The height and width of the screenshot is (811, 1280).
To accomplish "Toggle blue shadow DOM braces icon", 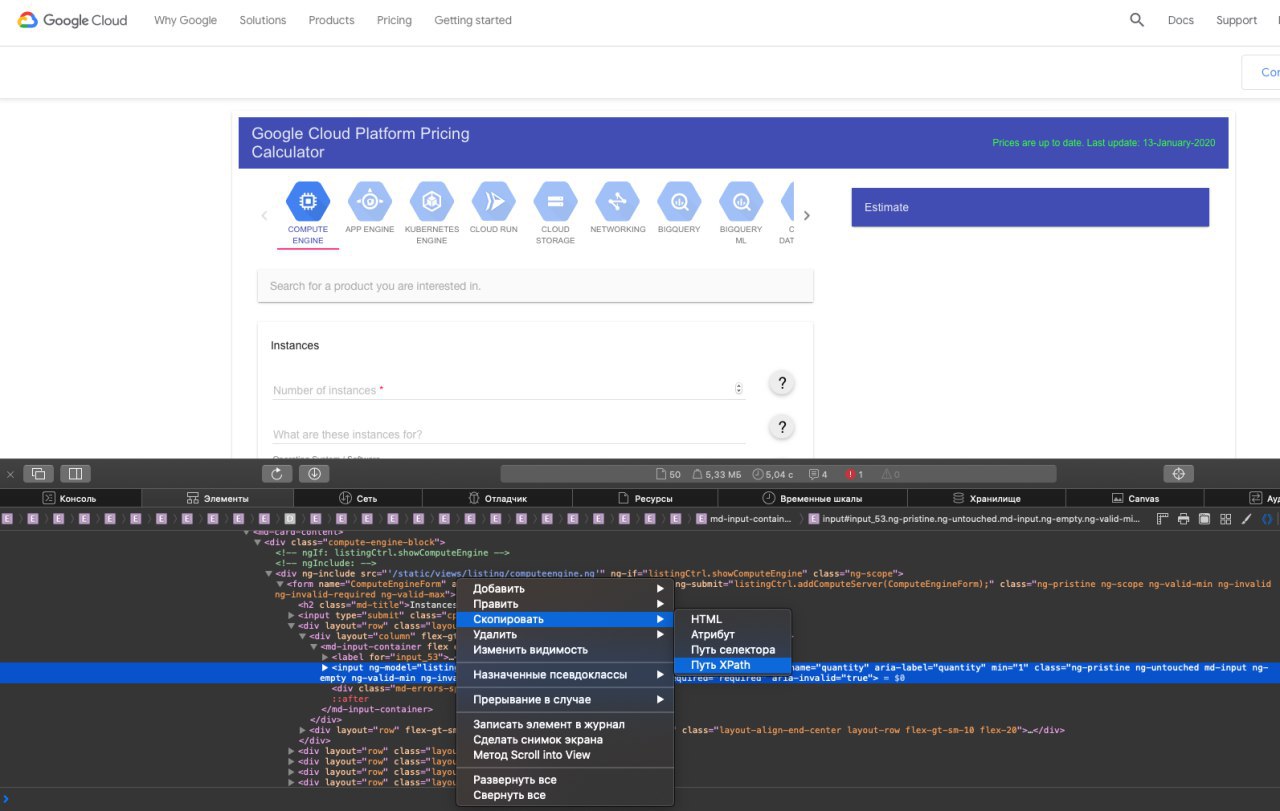I will pyautogui.click(x=1267, y=519).
